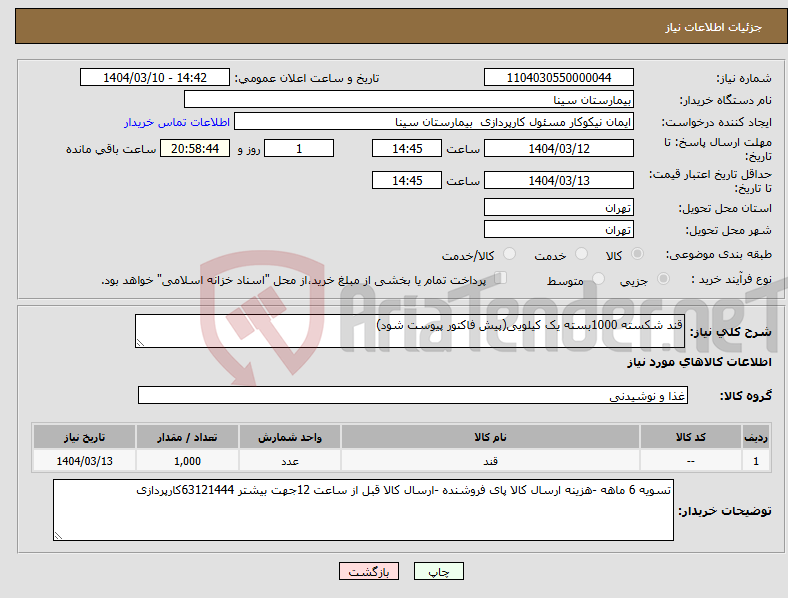The width and height of the screenshot is (788, 598).
Task: Open the اطلاعات تماس خریدار link
Action: coord(177,122)
